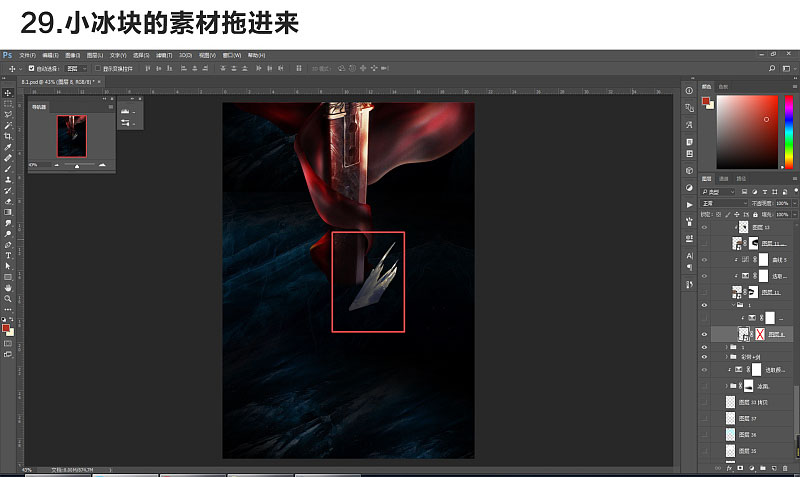Toggle visibility of 曲线 5 layer

click(705, 260)
